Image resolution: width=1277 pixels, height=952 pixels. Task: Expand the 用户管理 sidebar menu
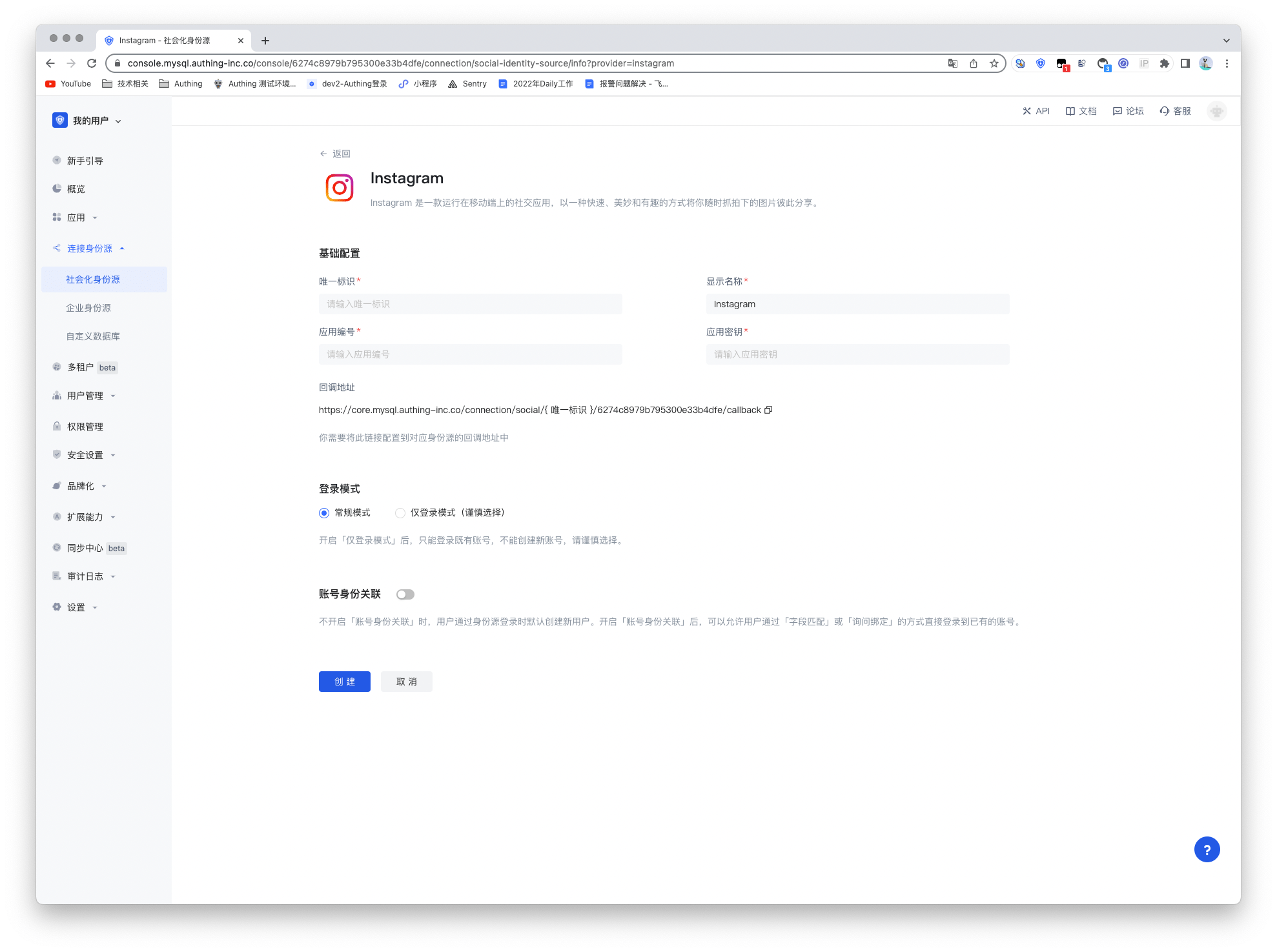[x=85, y=396]
